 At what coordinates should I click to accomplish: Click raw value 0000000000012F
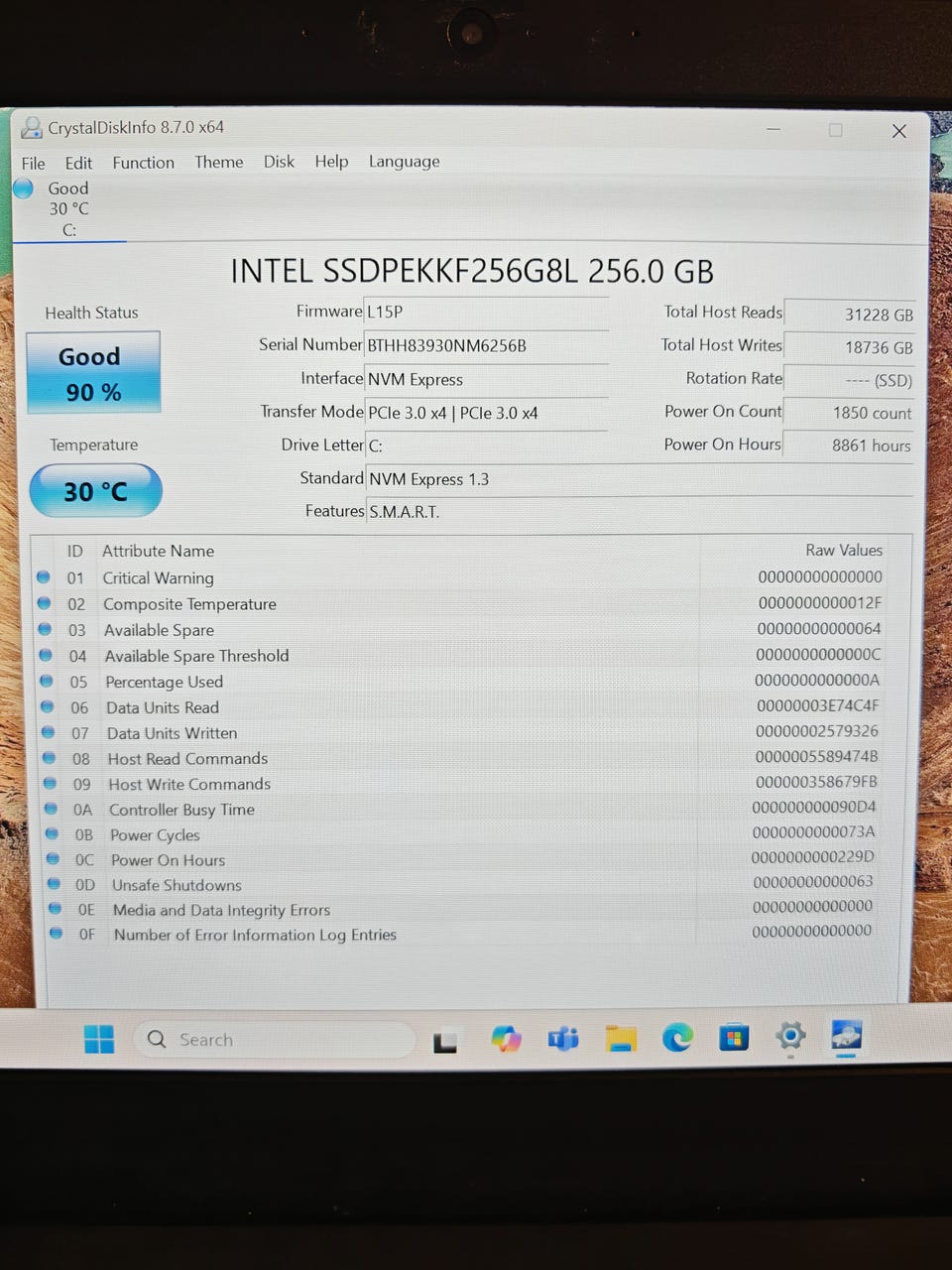(x=819, y=602)
